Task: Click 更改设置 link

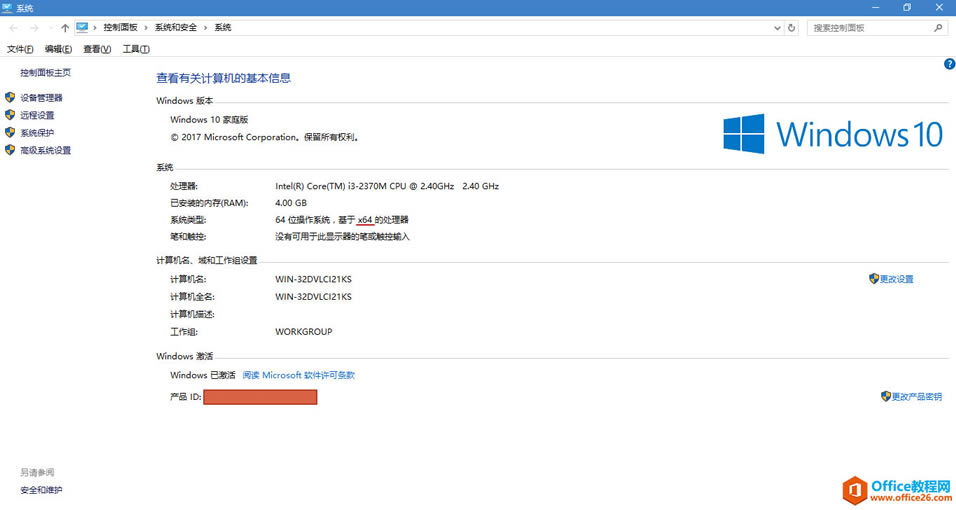Action: point(896,279)
